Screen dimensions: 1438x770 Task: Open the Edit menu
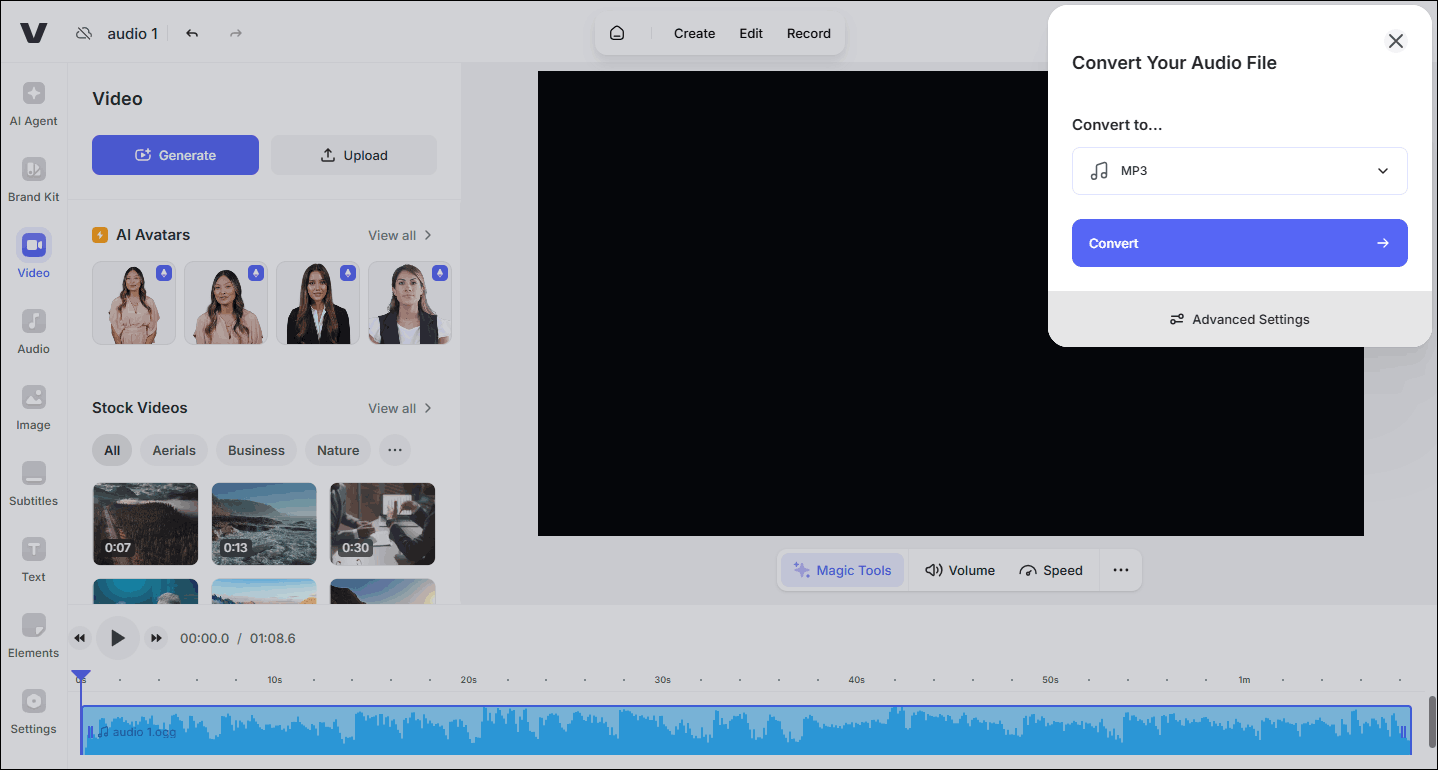[750, 33]
